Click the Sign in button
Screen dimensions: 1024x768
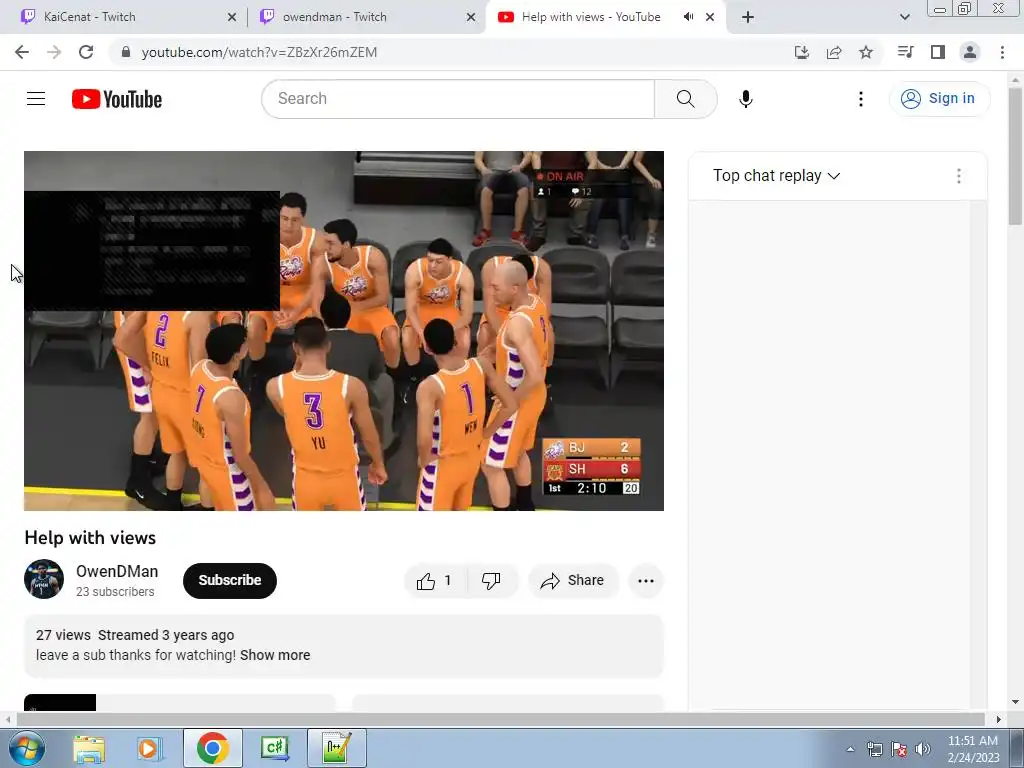(938, 99)
